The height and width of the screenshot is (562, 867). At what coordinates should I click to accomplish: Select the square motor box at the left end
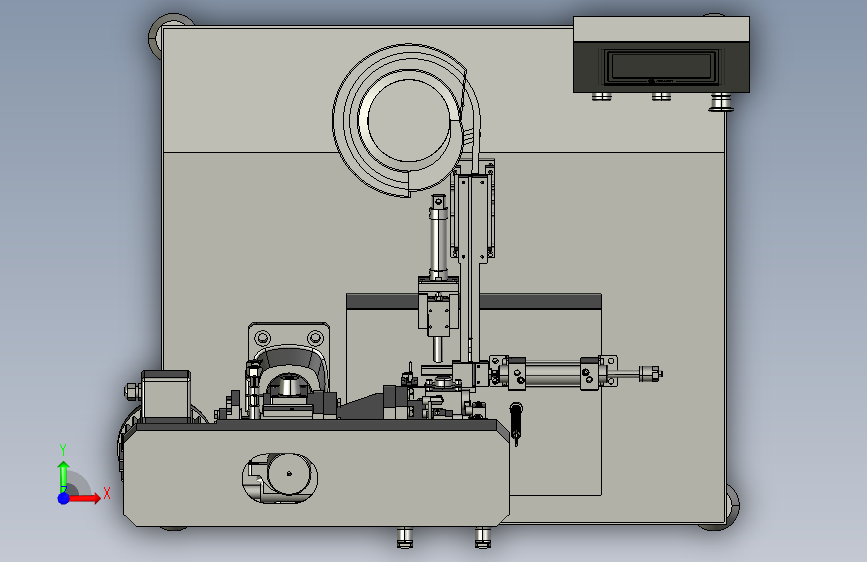pos(166,396)
